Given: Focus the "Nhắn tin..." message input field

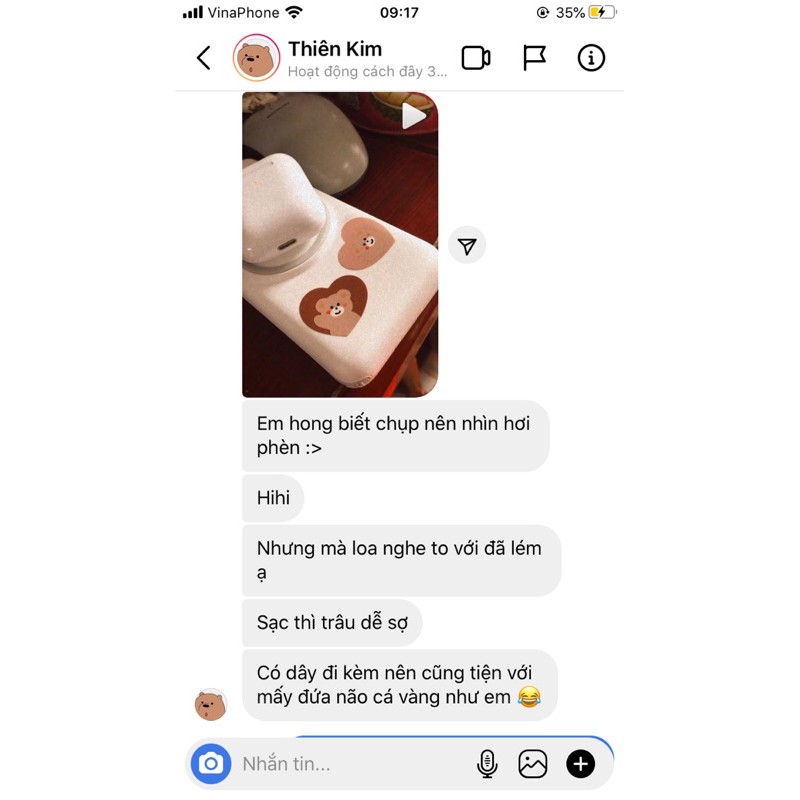Looking at the screenshot, I should point(352,764).
